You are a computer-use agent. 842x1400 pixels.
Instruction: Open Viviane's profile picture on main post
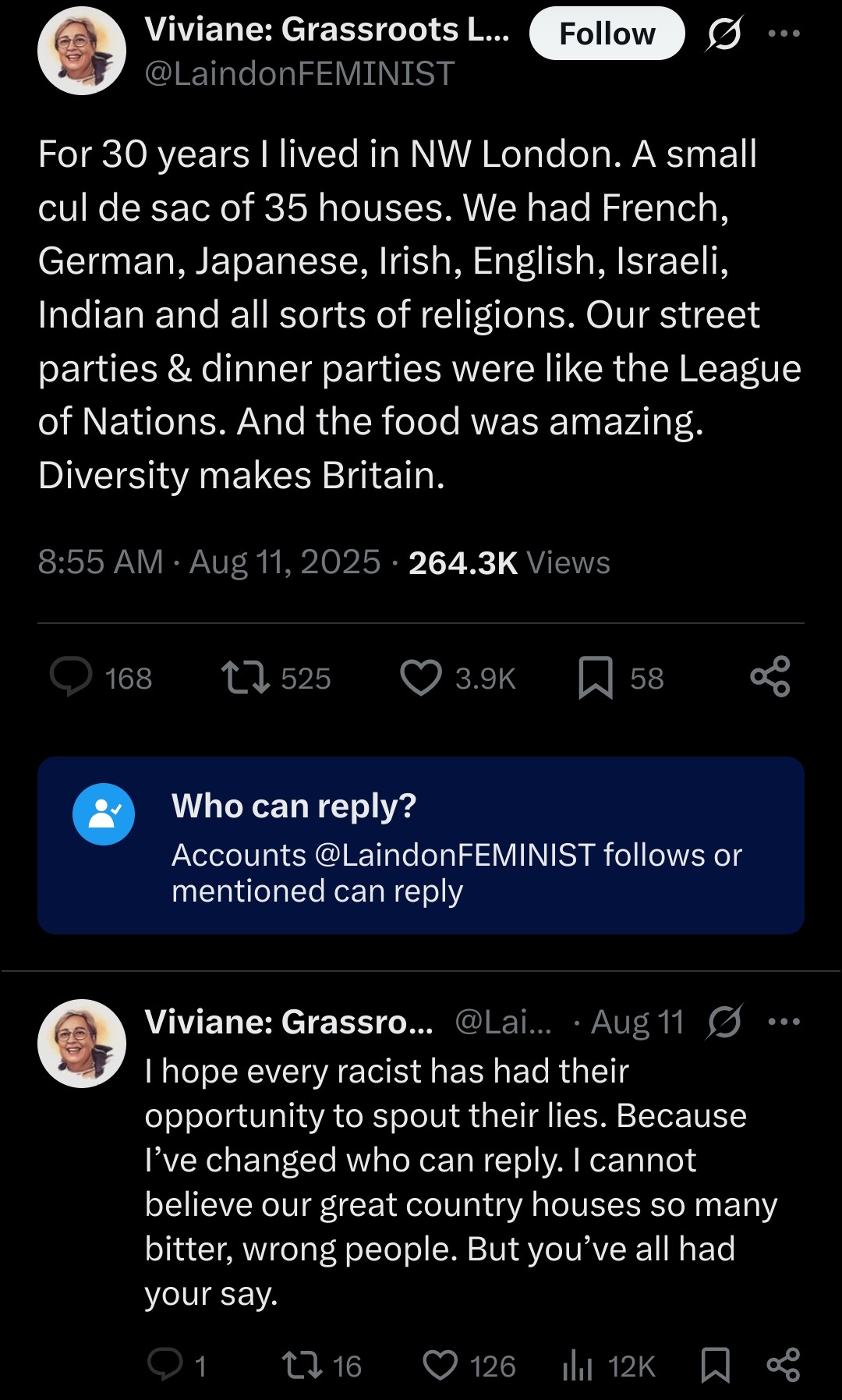click(x=82, y=51)
